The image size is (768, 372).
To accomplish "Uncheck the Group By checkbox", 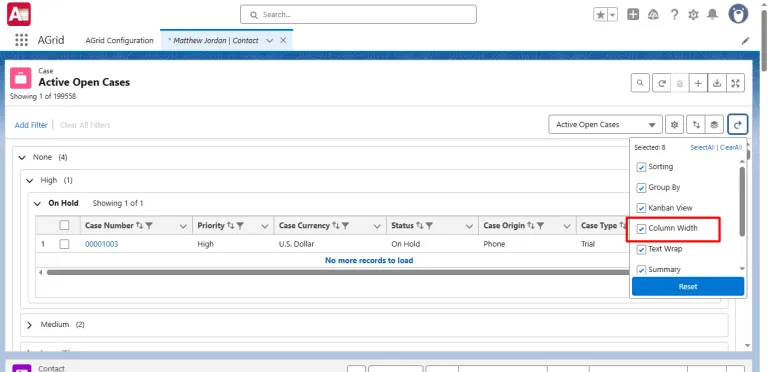I will coord(641,188).
